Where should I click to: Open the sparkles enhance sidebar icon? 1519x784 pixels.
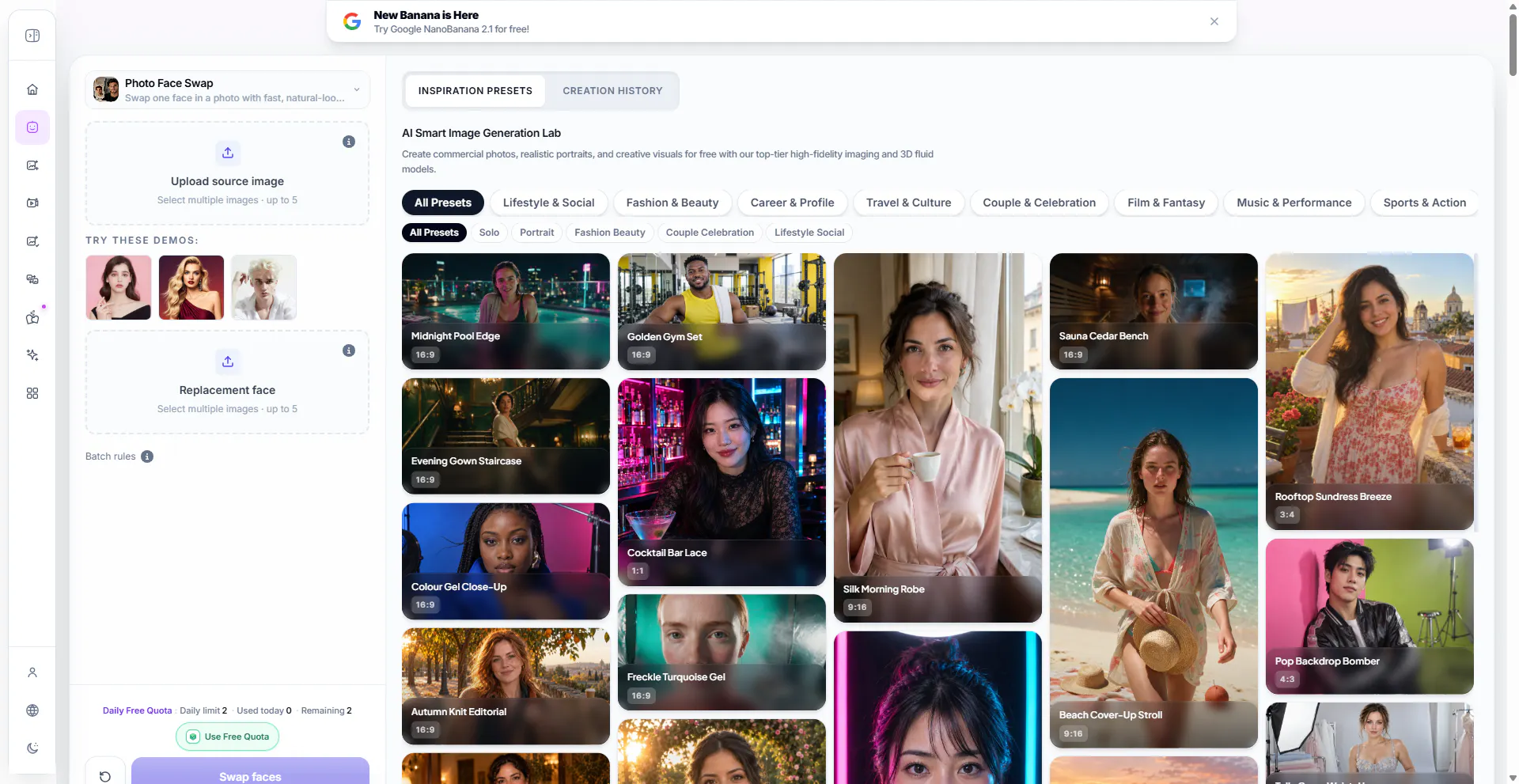click(32, 355)
